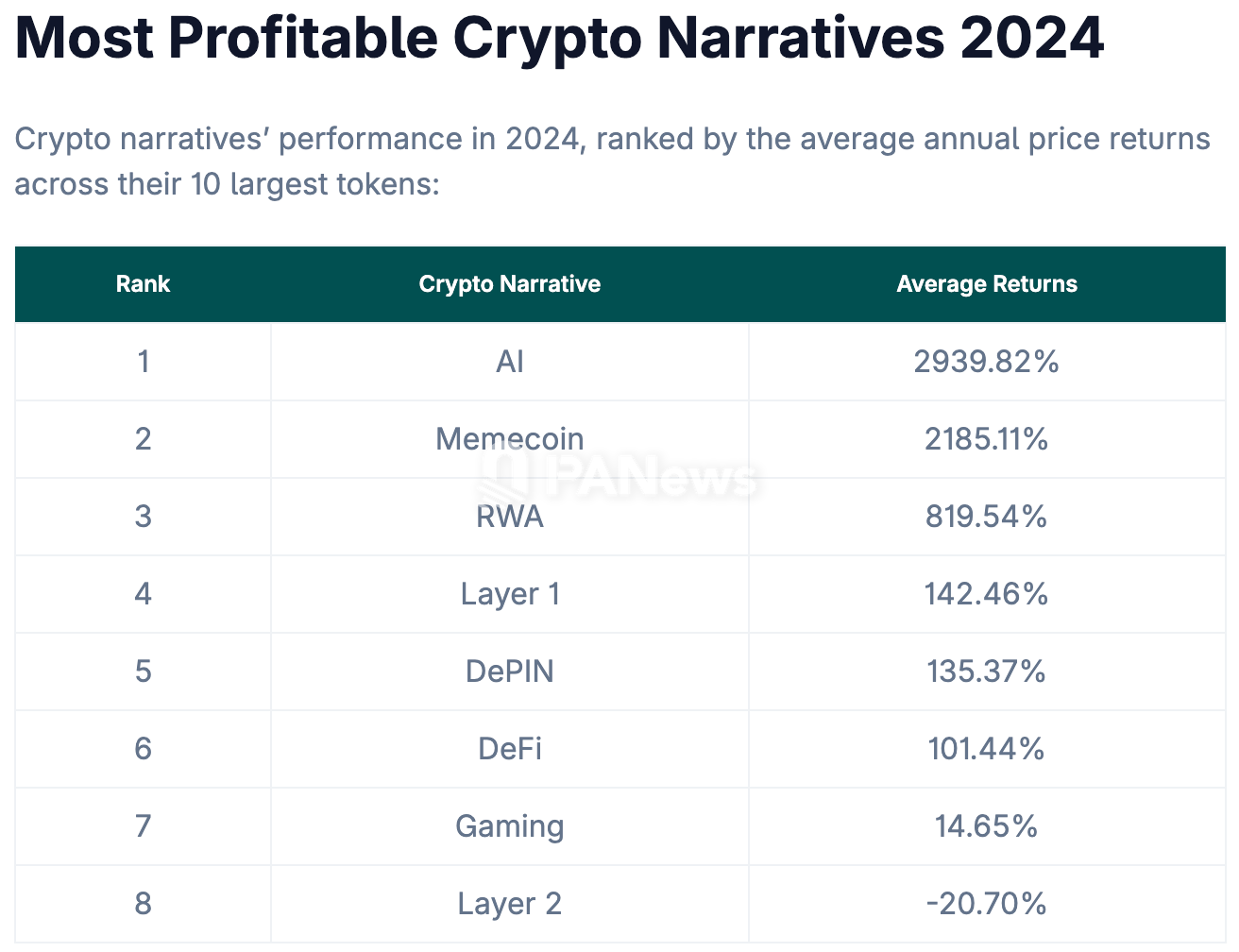Click the Average Returns column header
The image size is (1239, 952).
[x=986, y=284]
